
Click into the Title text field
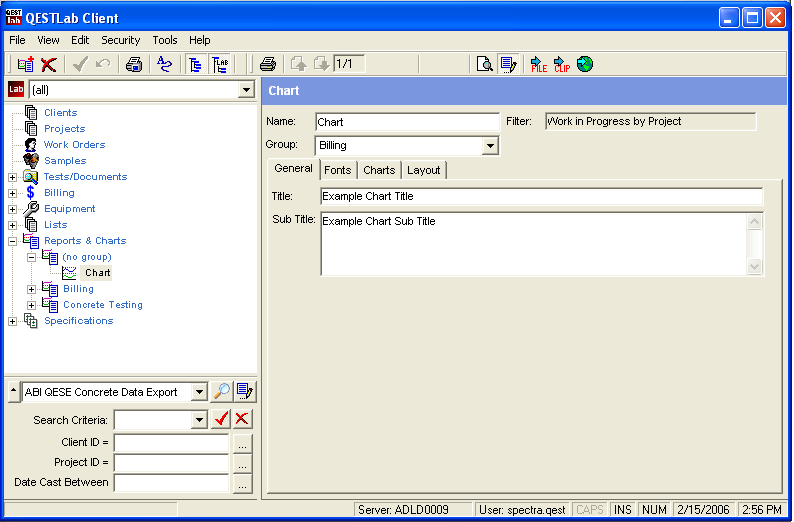(x=540, y=197)
